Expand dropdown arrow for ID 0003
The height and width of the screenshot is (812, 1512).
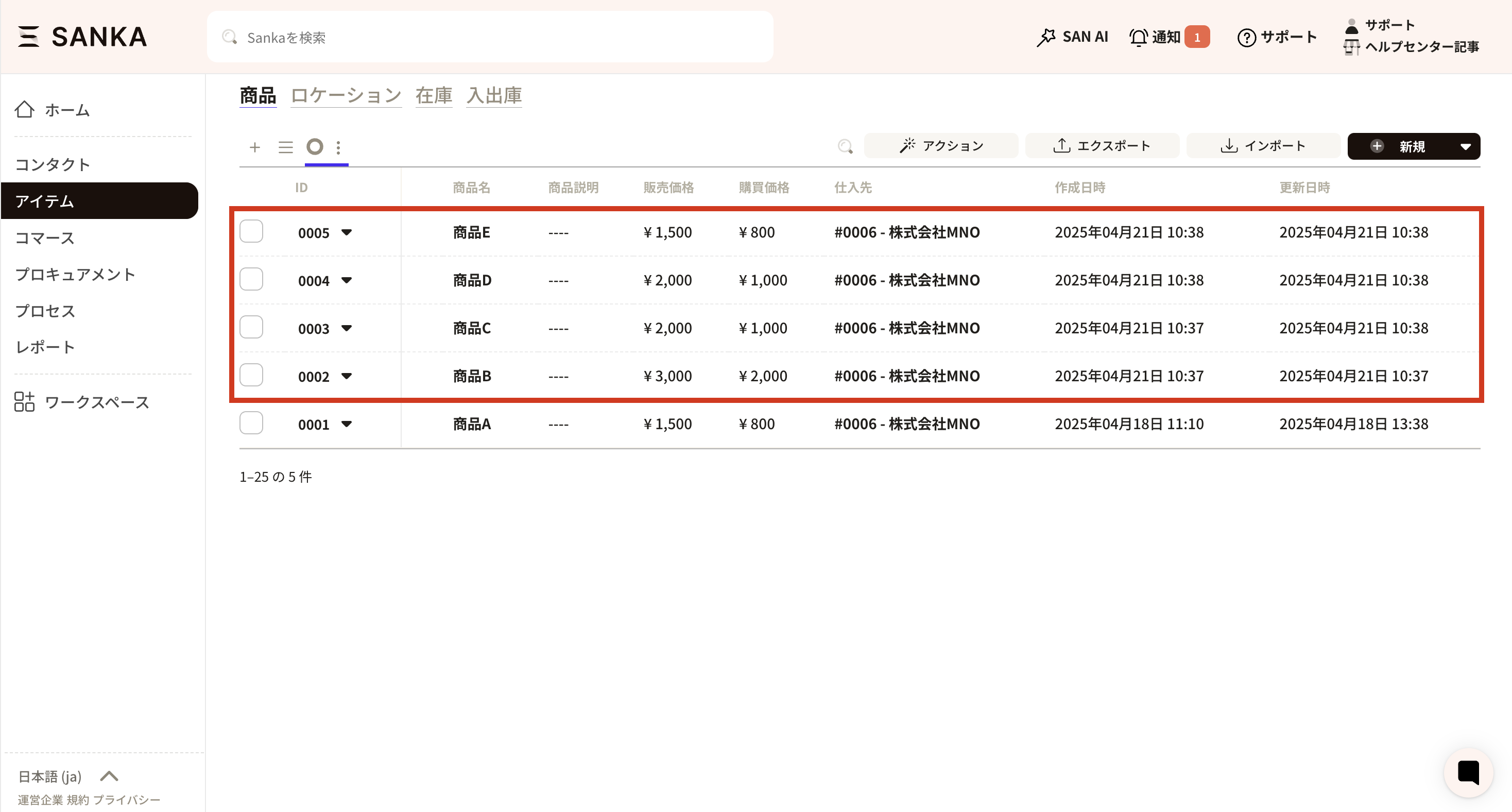[x=347, y=328]
